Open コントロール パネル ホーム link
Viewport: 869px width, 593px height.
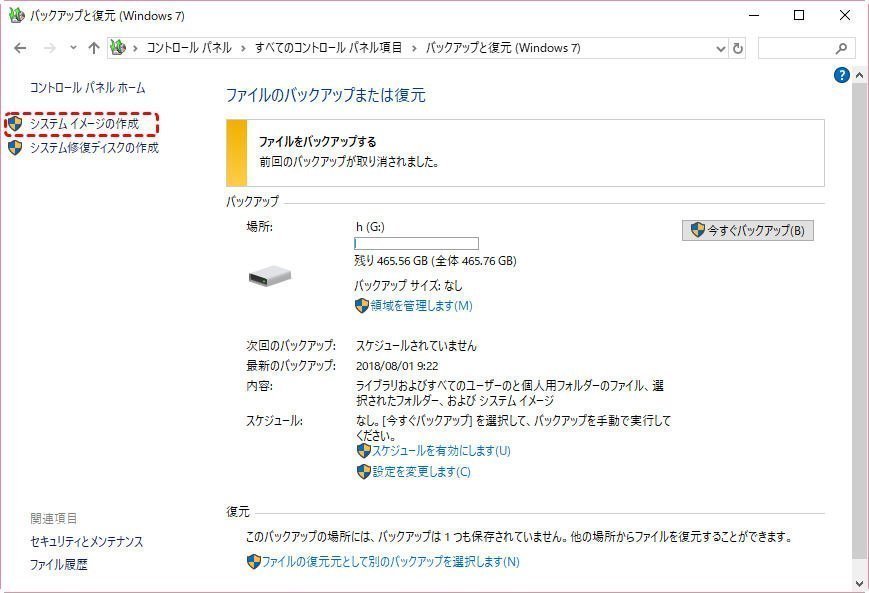tap(88, 88)
